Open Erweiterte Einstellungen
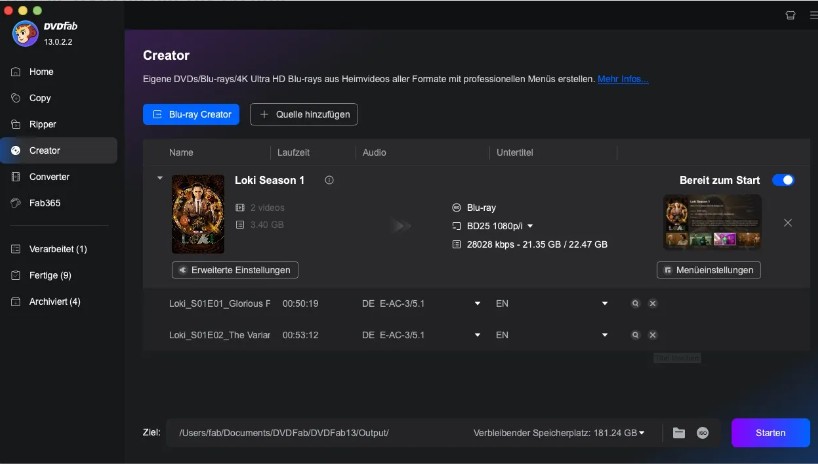This screenshot has width=818, height=464. [235, 270]
